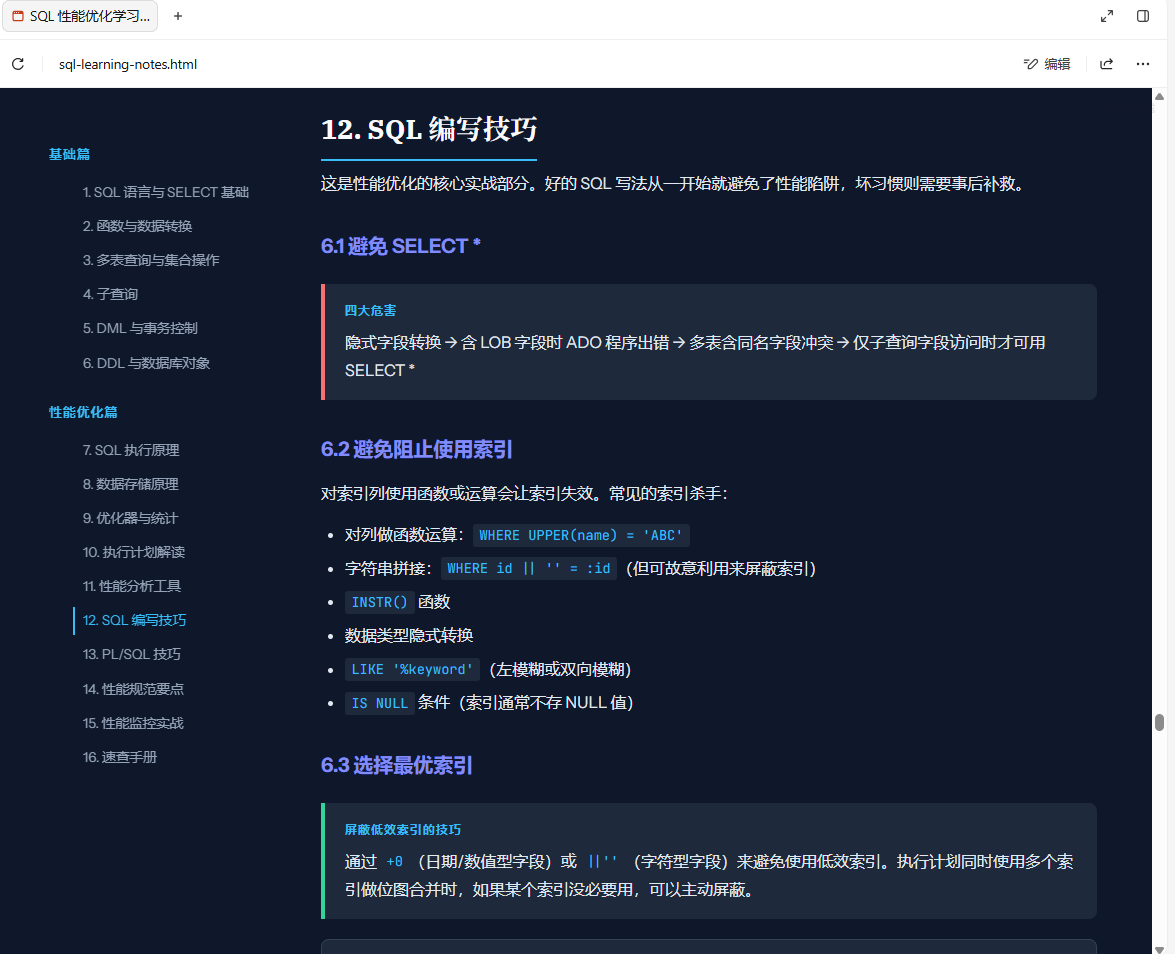Click the 编辑 edit button
Screen dimensions: 1175x954
click(x=1047, y=64)
